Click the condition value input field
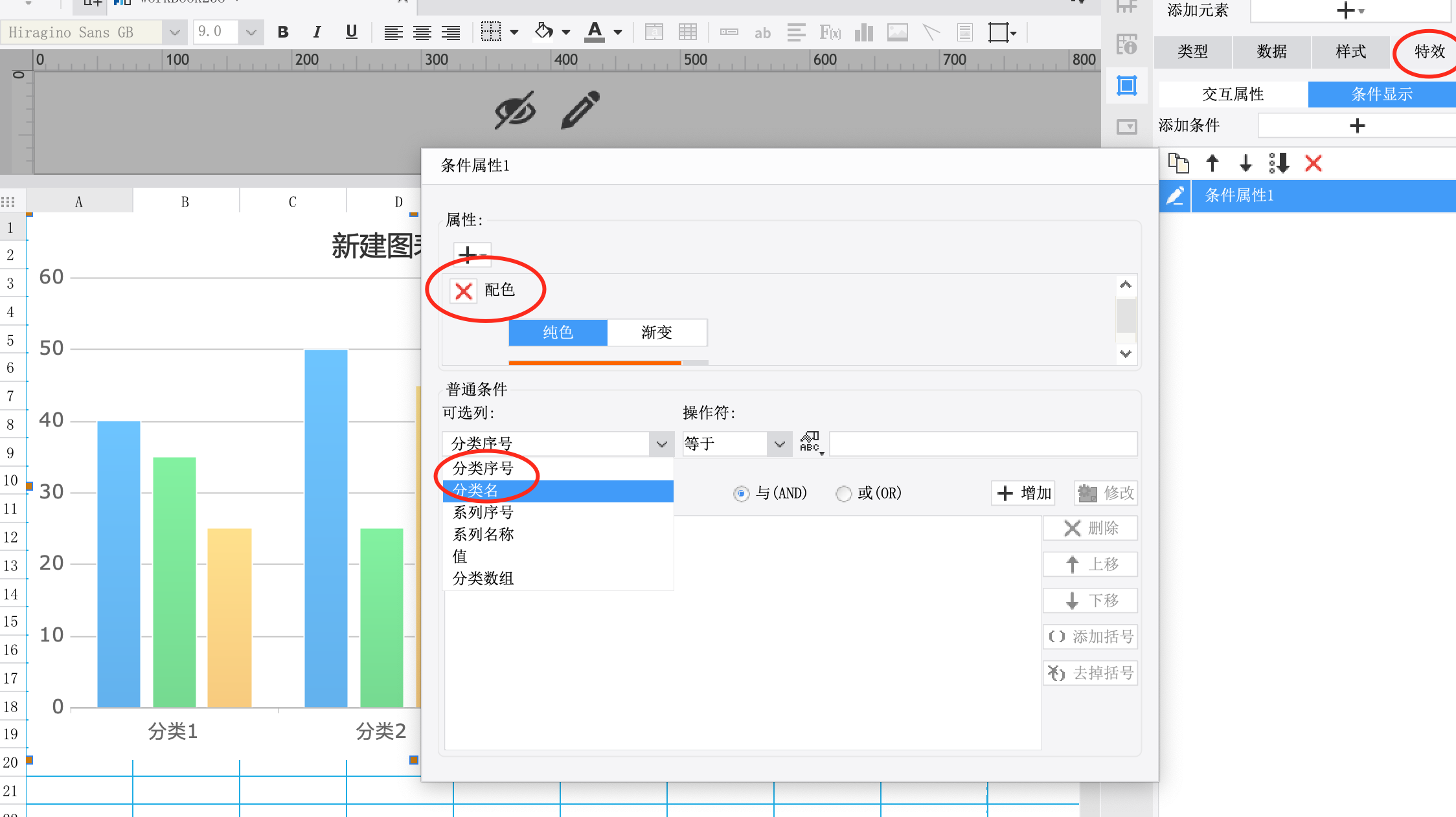The image size is (1456, 817). tap(983, 444)
